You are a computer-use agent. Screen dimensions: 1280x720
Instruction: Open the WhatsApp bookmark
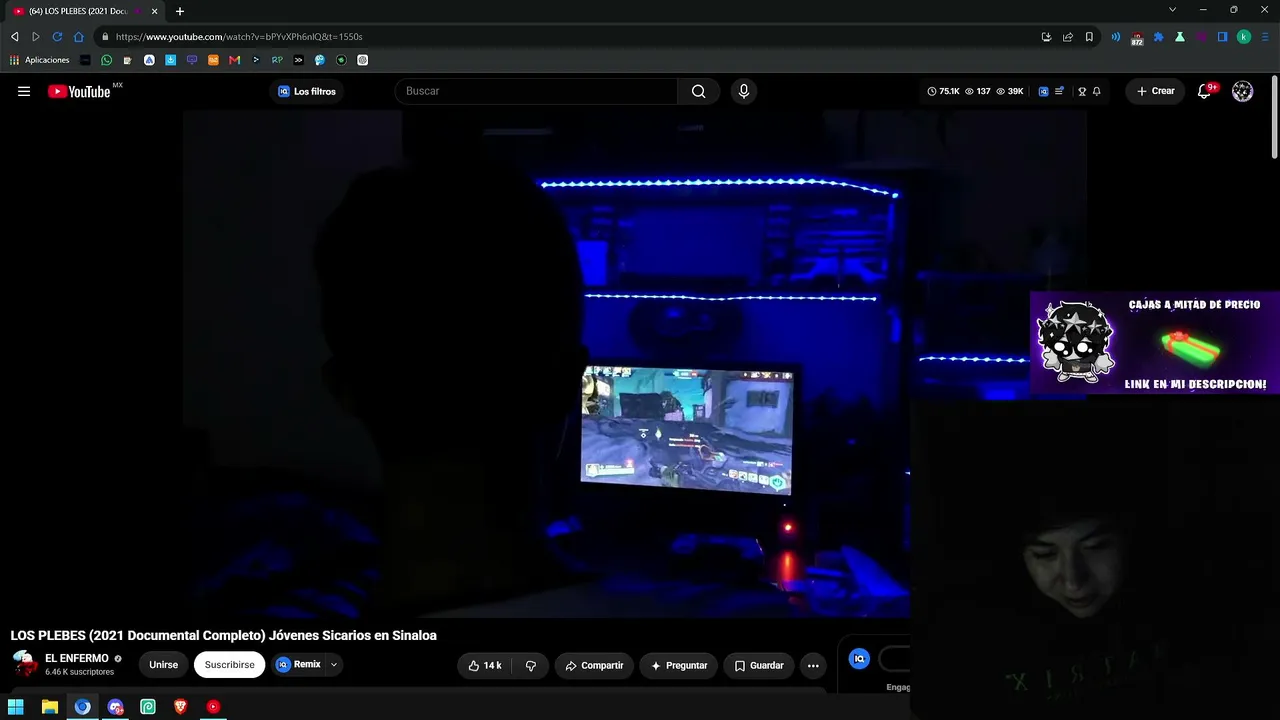[107, 60]
